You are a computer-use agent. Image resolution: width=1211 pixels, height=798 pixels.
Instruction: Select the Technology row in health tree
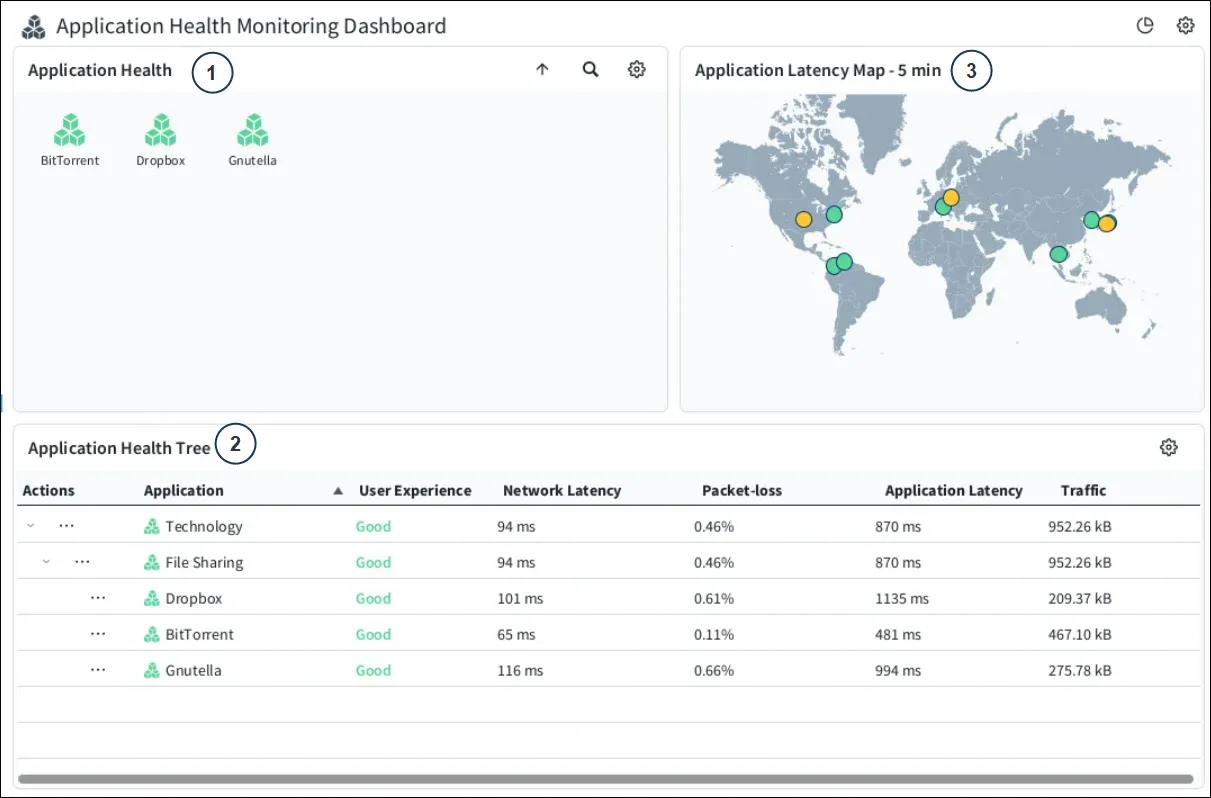pyautogui.click(x=204, y=527)
